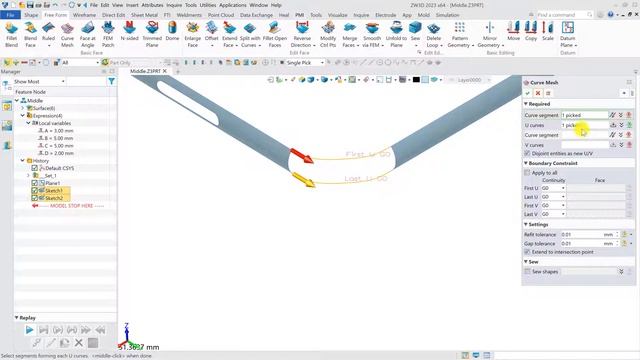This screenshot has height=360, width=640.
Task: Select the Reverse Direction tool
Action: 302,34
